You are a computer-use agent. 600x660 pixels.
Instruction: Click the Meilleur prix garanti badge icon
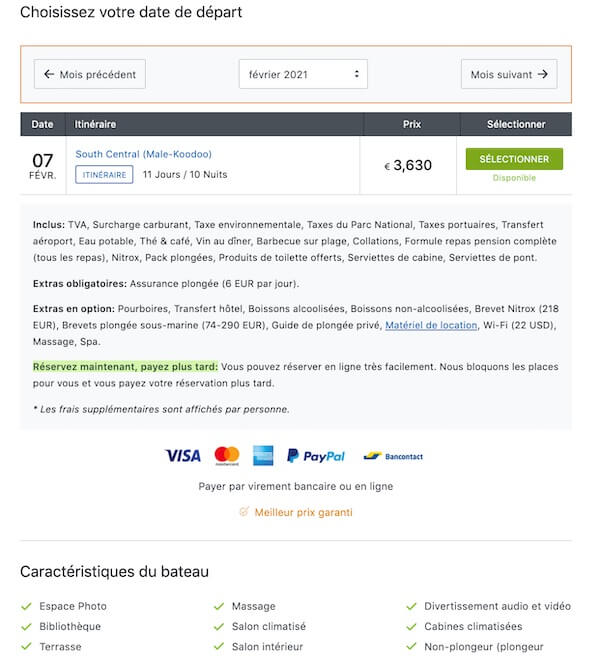(244, 512)
